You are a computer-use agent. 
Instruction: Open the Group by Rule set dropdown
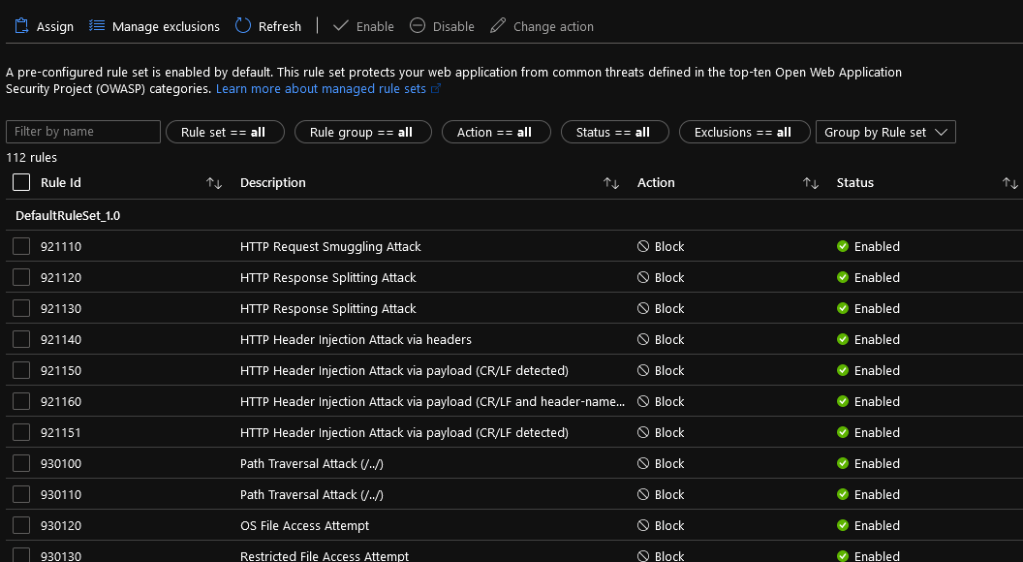click(x=885, y=132)
